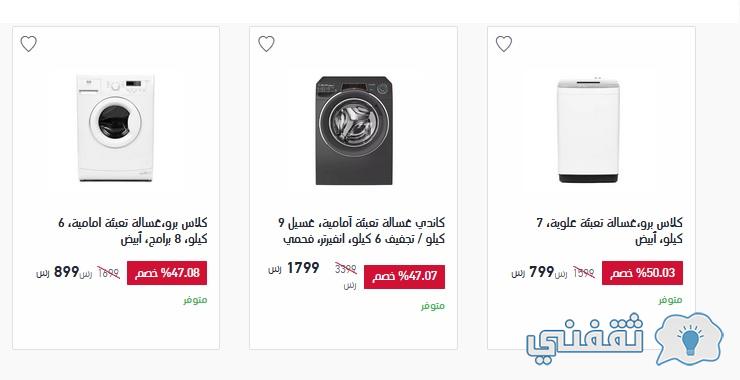Open Class Pro 6 kilo front-load title
This screenshot has width=740, height=380.
coord(133,231)
